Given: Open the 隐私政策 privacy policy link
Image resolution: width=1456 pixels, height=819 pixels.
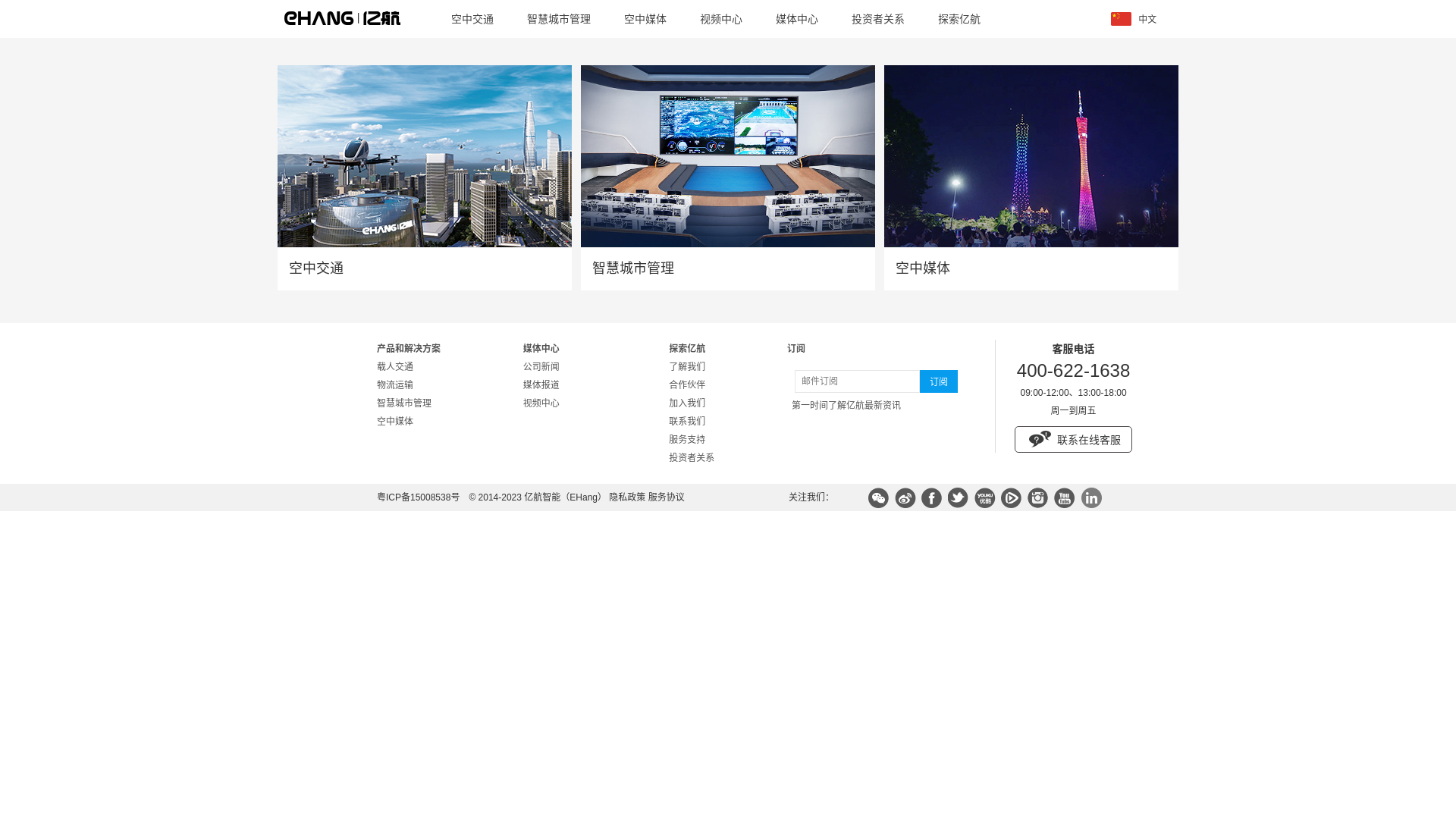Looking at the screenshot, I should click(x=626, y=497).
